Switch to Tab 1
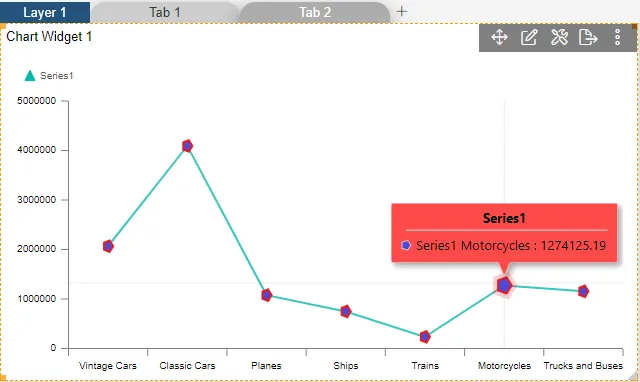This screenshot has height=382, width=640. tap(165, 12)
